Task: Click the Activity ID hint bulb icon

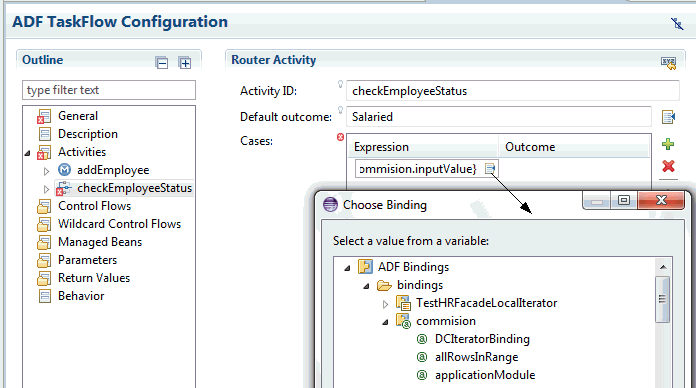Action: point(340,84)
